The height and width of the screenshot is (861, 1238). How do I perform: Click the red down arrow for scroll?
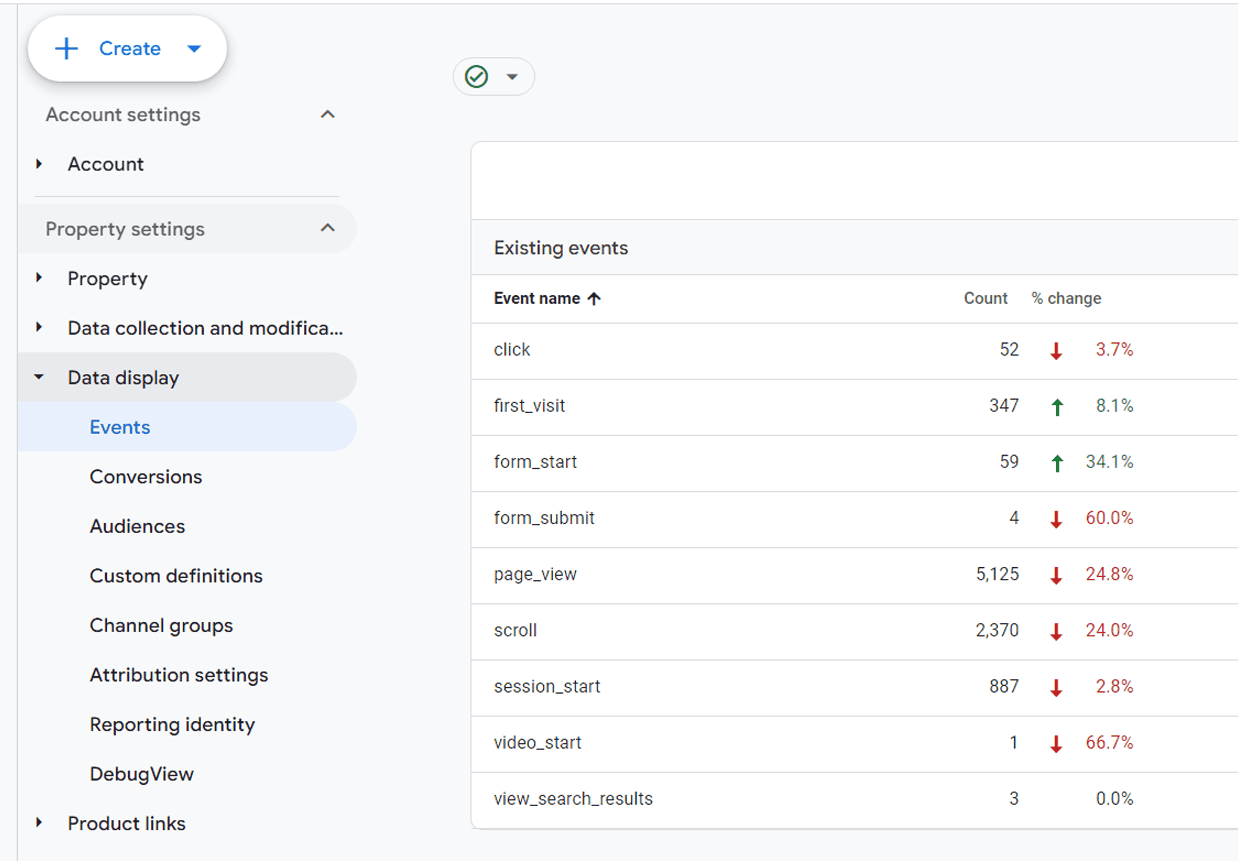click(x=1056, y=631)
